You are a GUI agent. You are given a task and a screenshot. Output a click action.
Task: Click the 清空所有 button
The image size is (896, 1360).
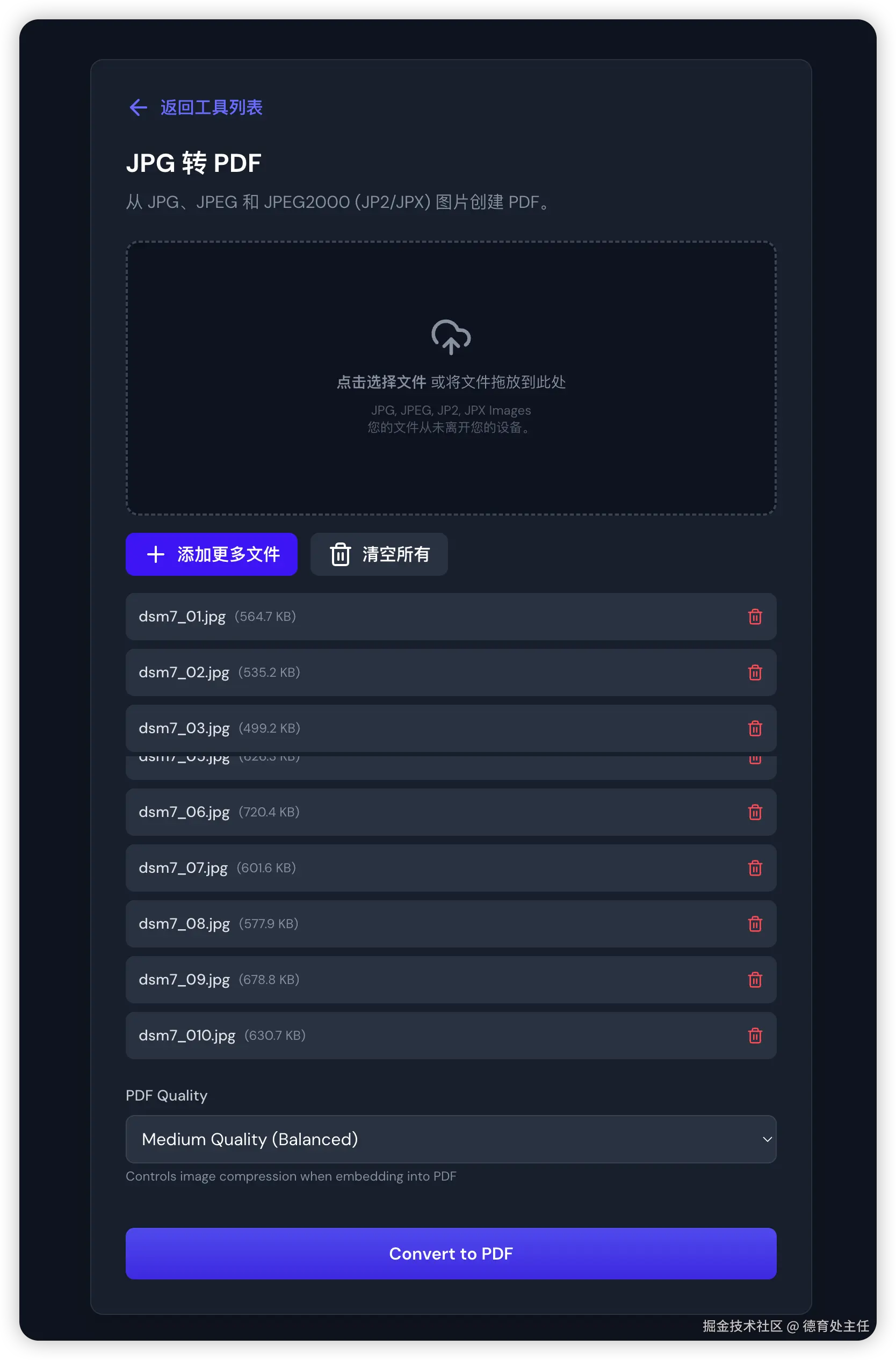coord(379,554)
